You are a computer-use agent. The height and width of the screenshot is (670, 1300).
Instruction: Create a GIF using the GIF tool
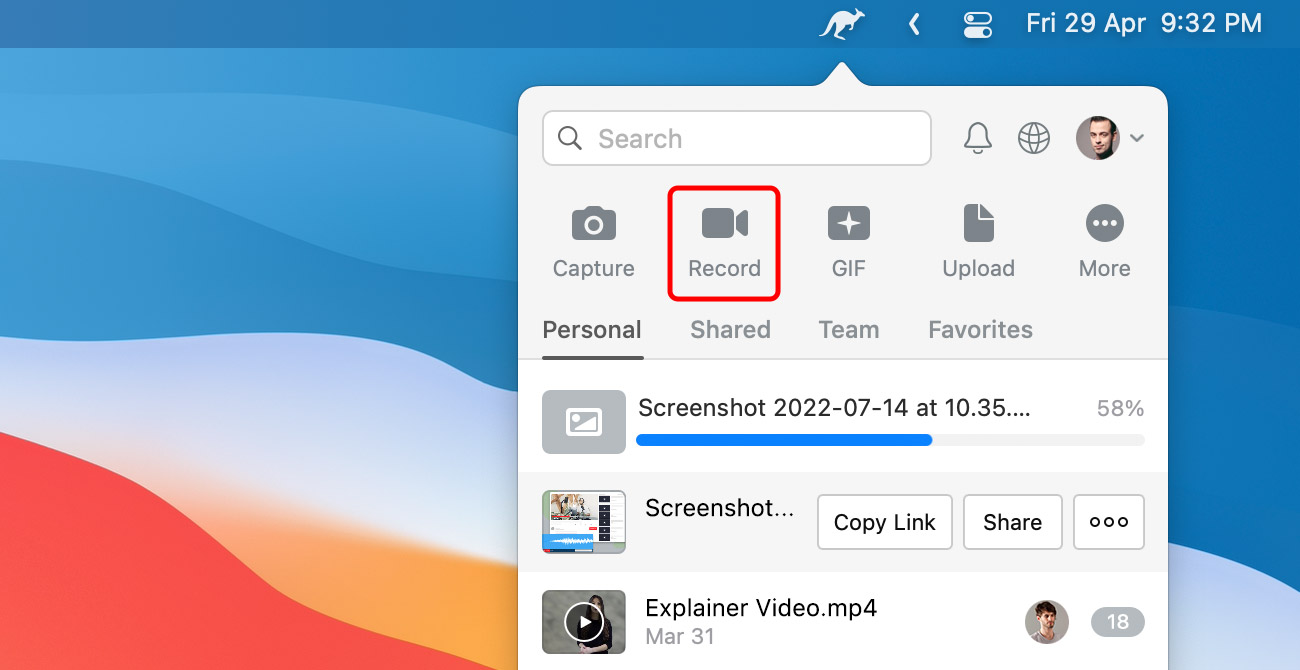point(848,240)
